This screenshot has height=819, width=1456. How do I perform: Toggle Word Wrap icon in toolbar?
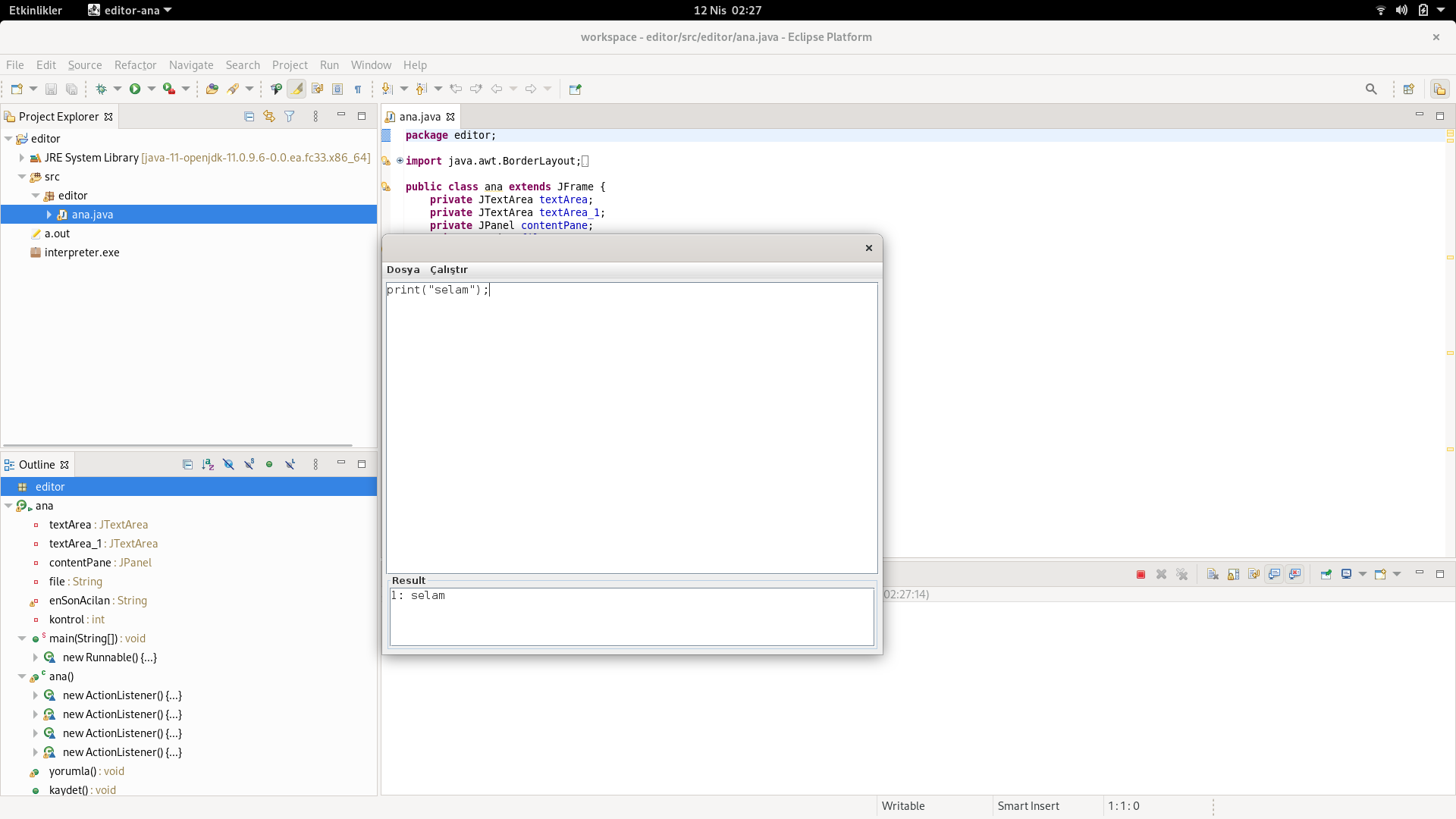click(x=317, y=89)
